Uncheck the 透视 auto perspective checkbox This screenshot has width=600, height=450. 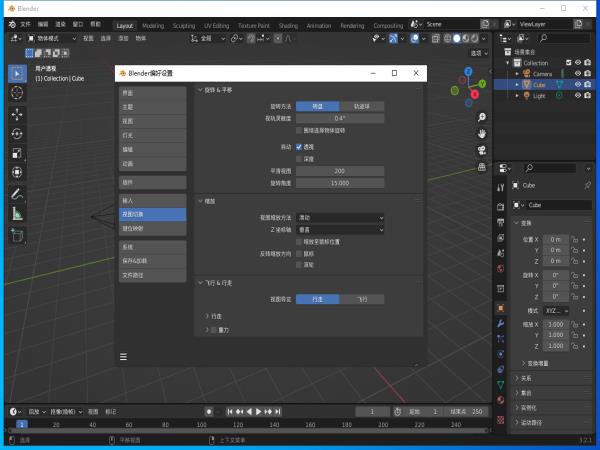tap(298, 146)
